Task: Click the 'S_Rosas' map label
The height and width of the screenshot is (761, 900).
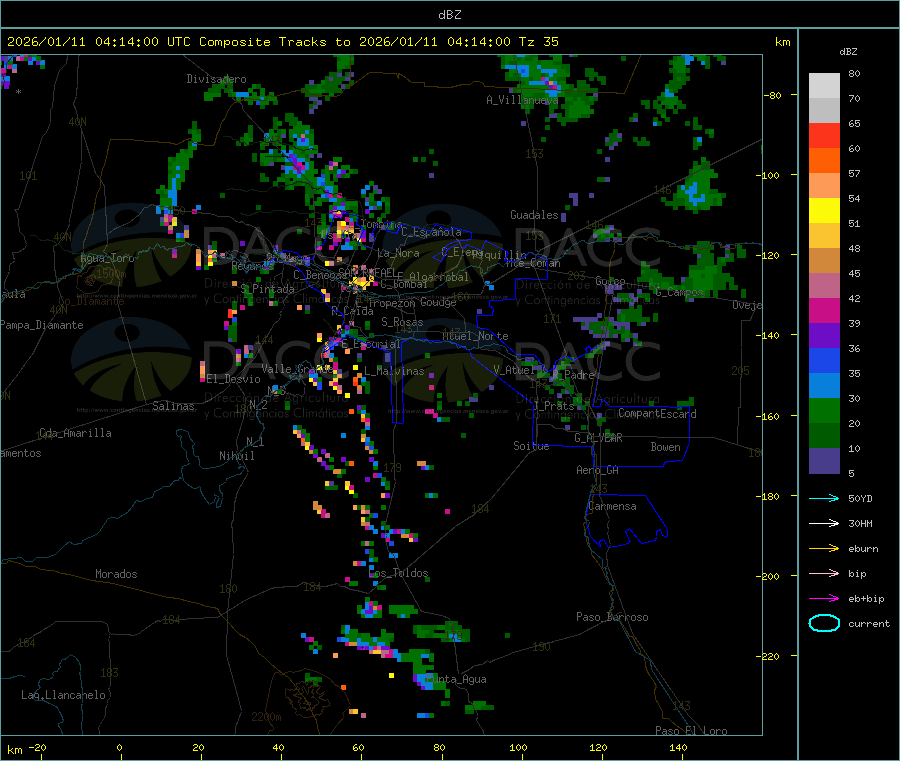Action: [402, 322]
